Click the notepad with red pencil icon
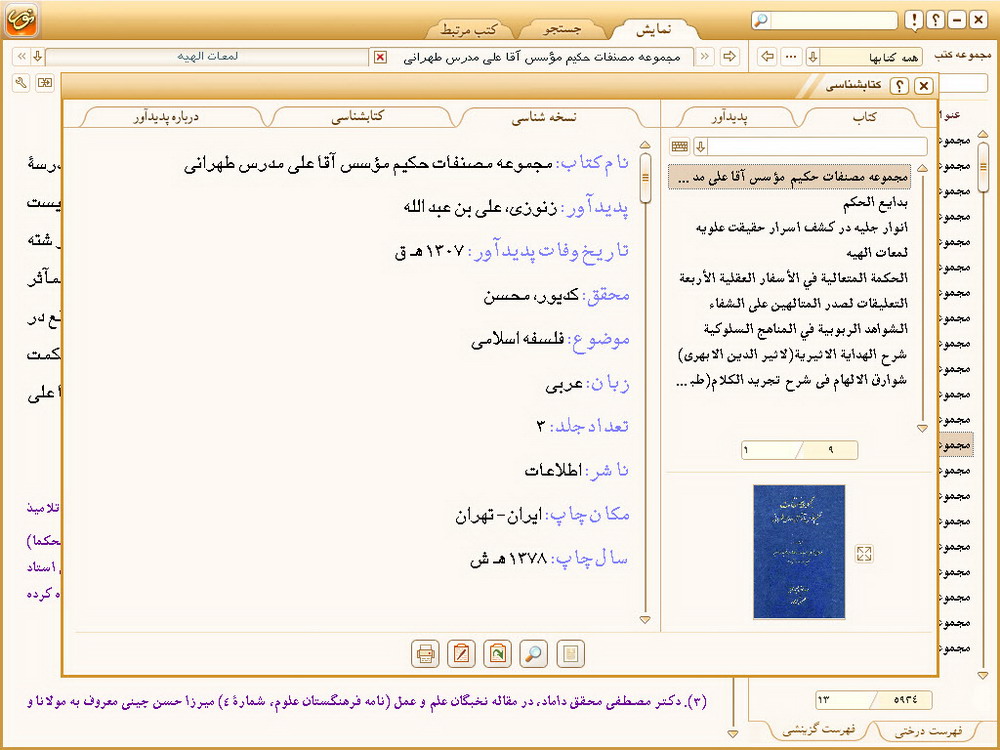This screenshot has width=1000, height=750. click(x=461, y=654)
